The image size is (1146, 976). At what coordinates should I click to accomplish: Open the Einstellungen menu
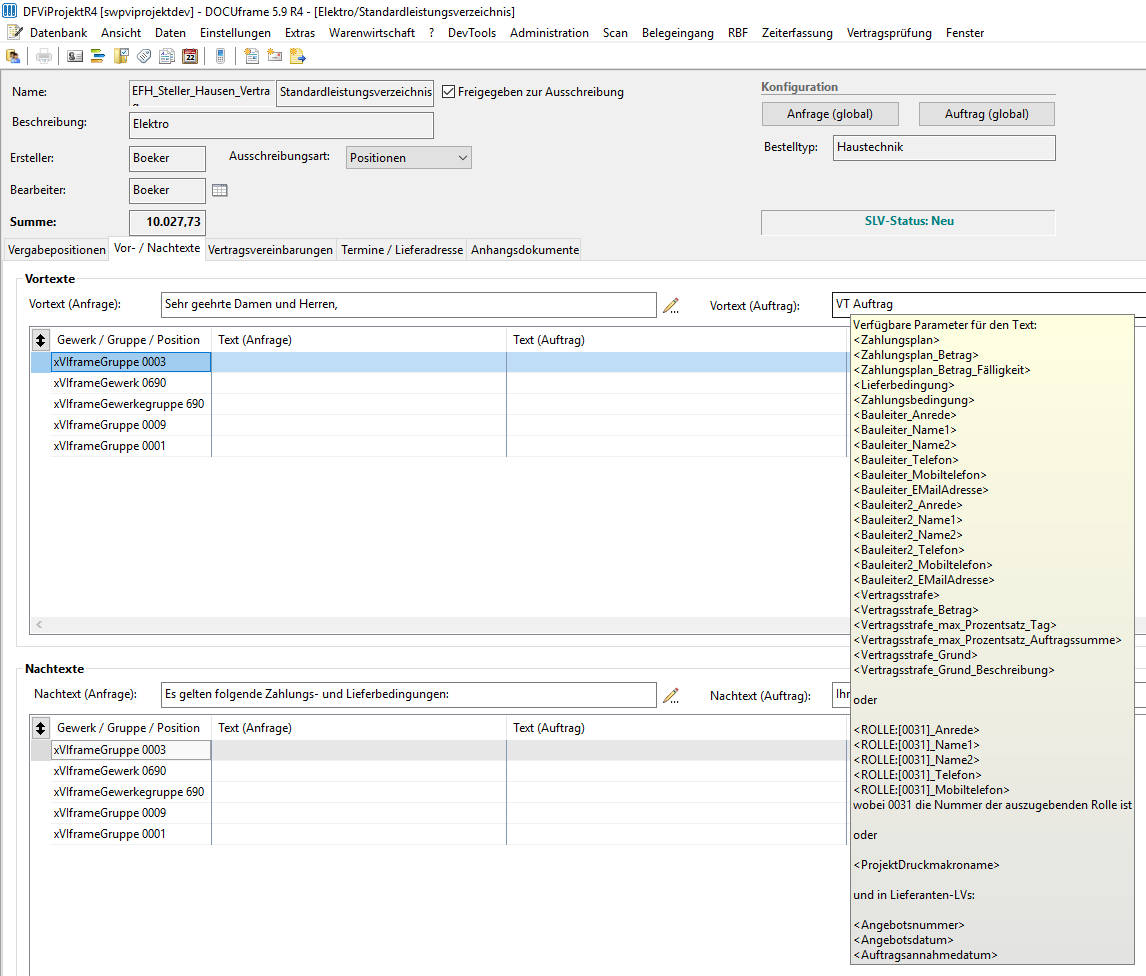tap(235, 33)
